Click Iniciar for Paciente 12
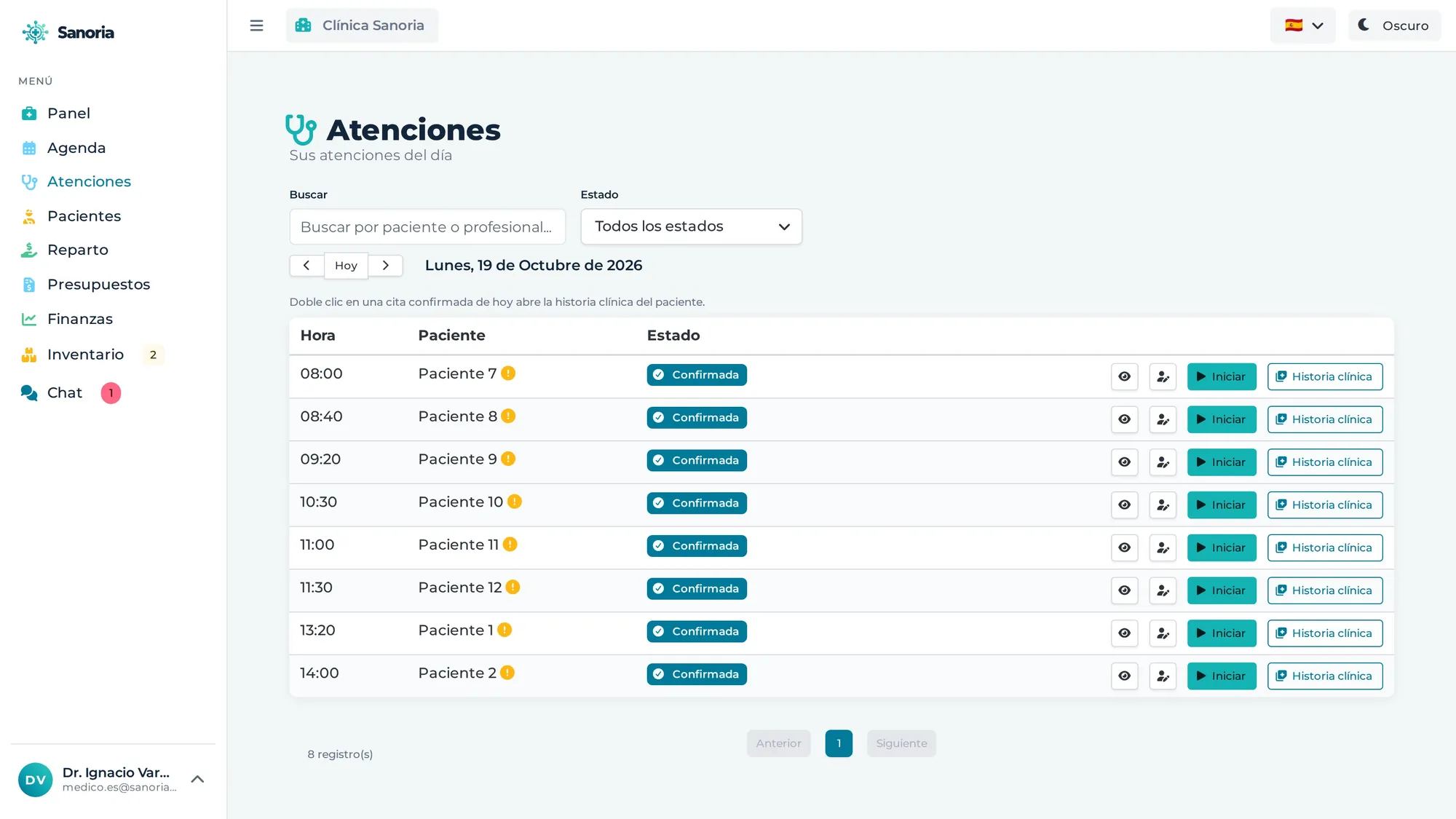This screenshot has width=1456, height=819. pyautogui.click(x=1222, y=590)
